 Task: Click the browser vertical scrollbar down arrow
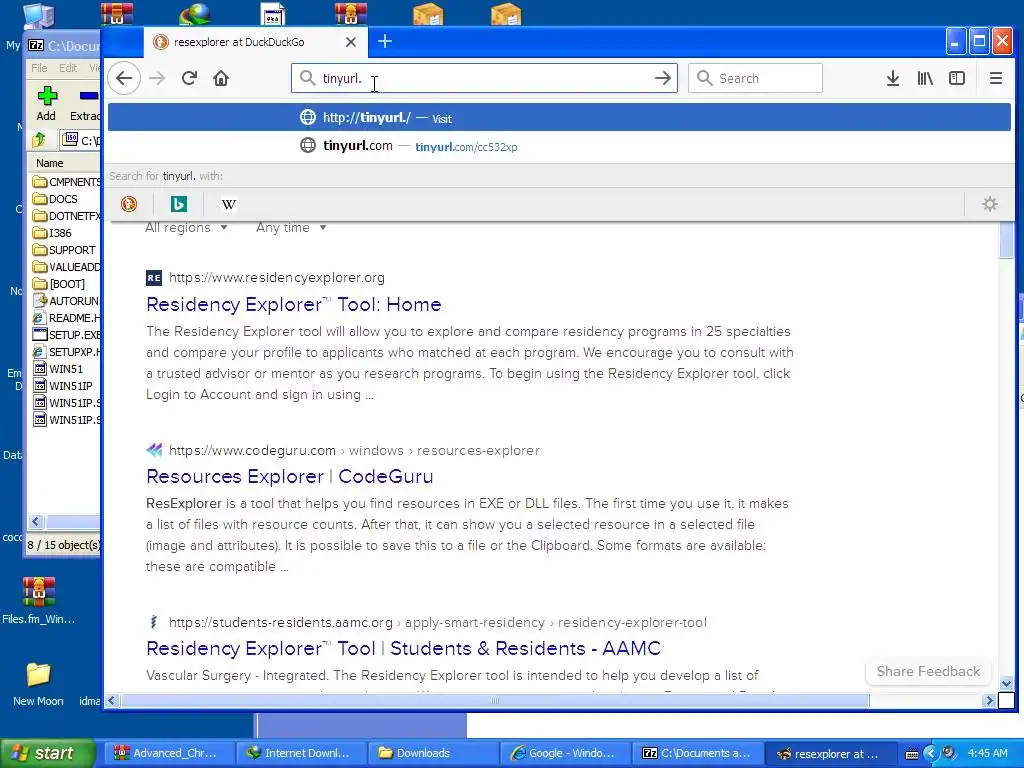[1006, 683]
